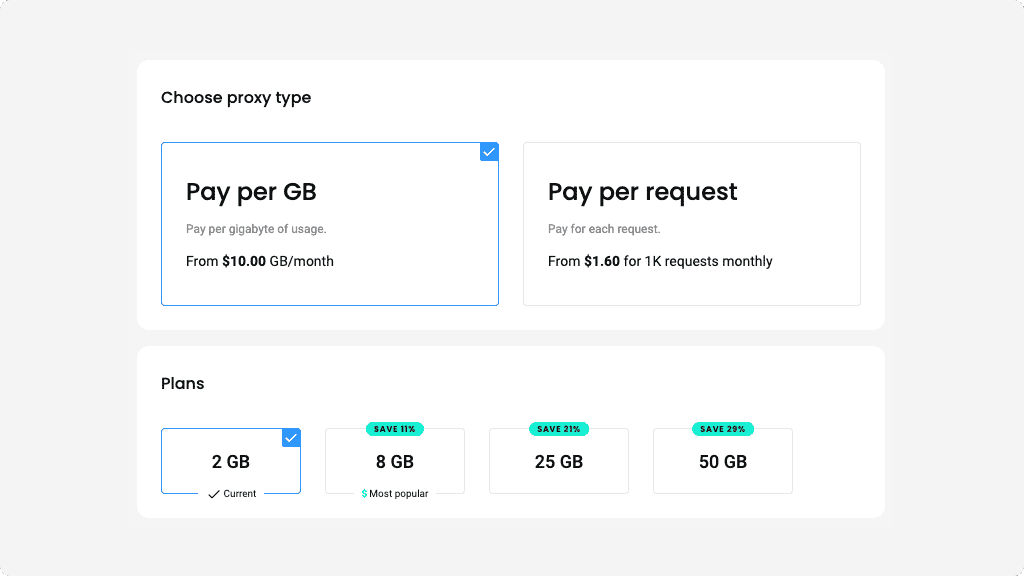Click the From $1.60 for 1K requests price
1024x576 pixels.
pyautogui.click(x=660, y=261)
